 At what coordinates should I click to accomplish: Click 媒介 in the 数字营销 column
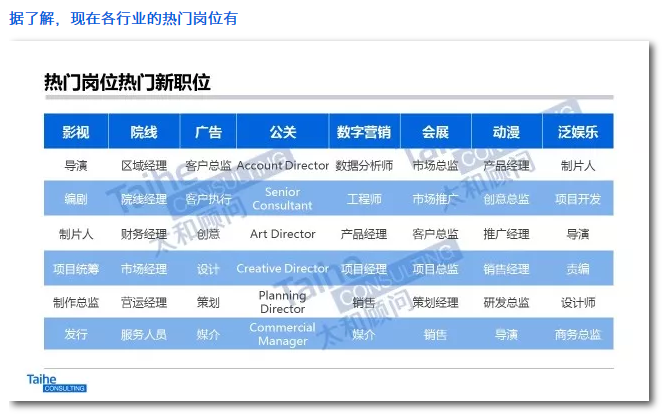pos(364,334)
